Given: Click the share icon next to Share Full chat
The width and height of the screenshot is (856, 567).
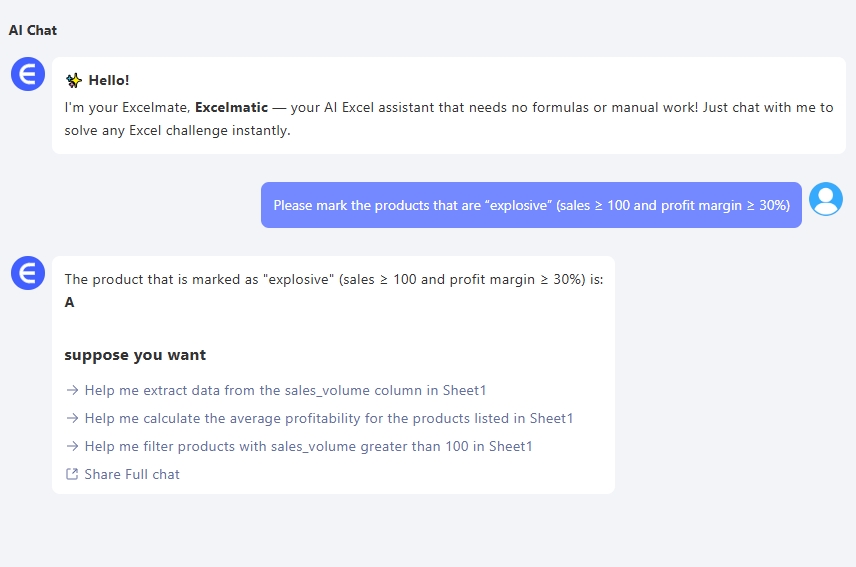Looking at the screenshot, I should pos(72,474).
